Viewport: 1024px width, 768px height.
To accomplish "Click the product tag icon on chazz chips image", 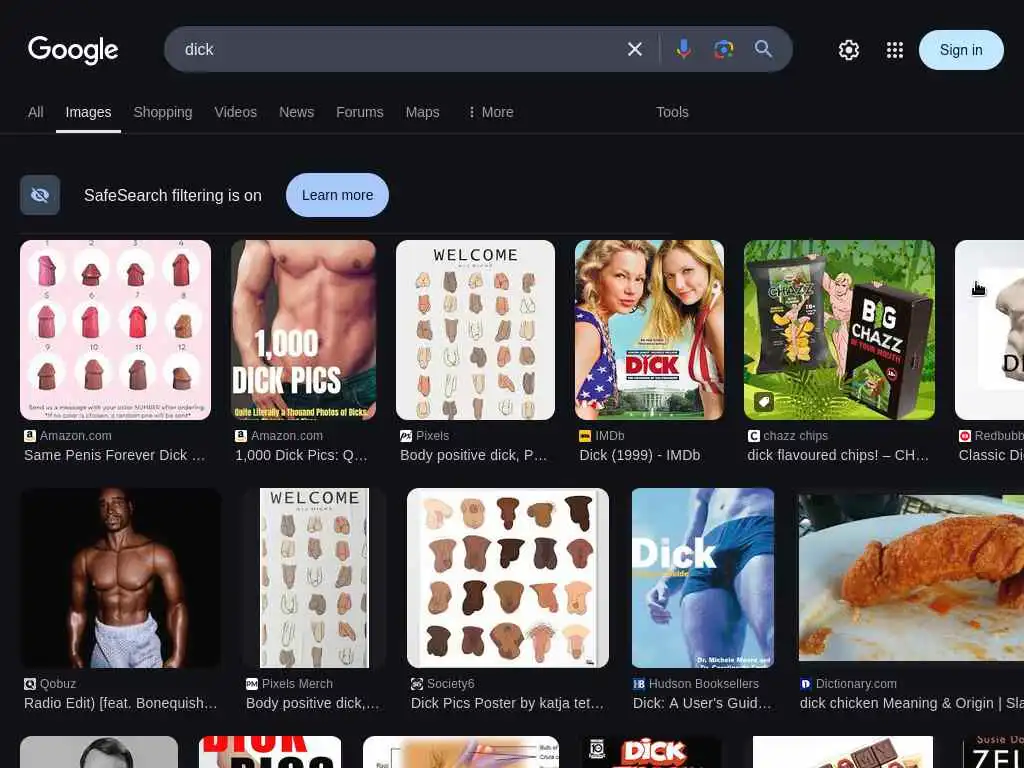I will 764,401.
